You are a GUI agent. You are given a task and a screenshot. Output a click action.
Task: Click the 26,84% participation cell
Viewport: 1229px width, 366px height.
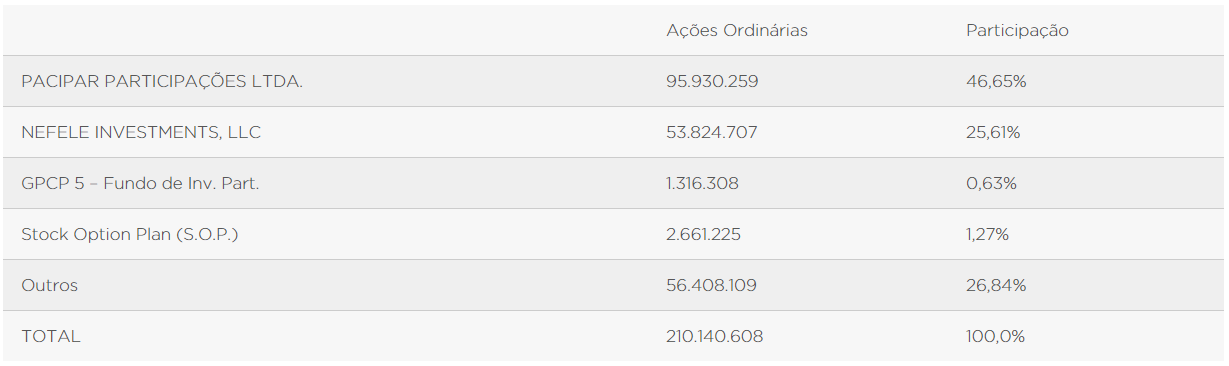tap(996, 285)
